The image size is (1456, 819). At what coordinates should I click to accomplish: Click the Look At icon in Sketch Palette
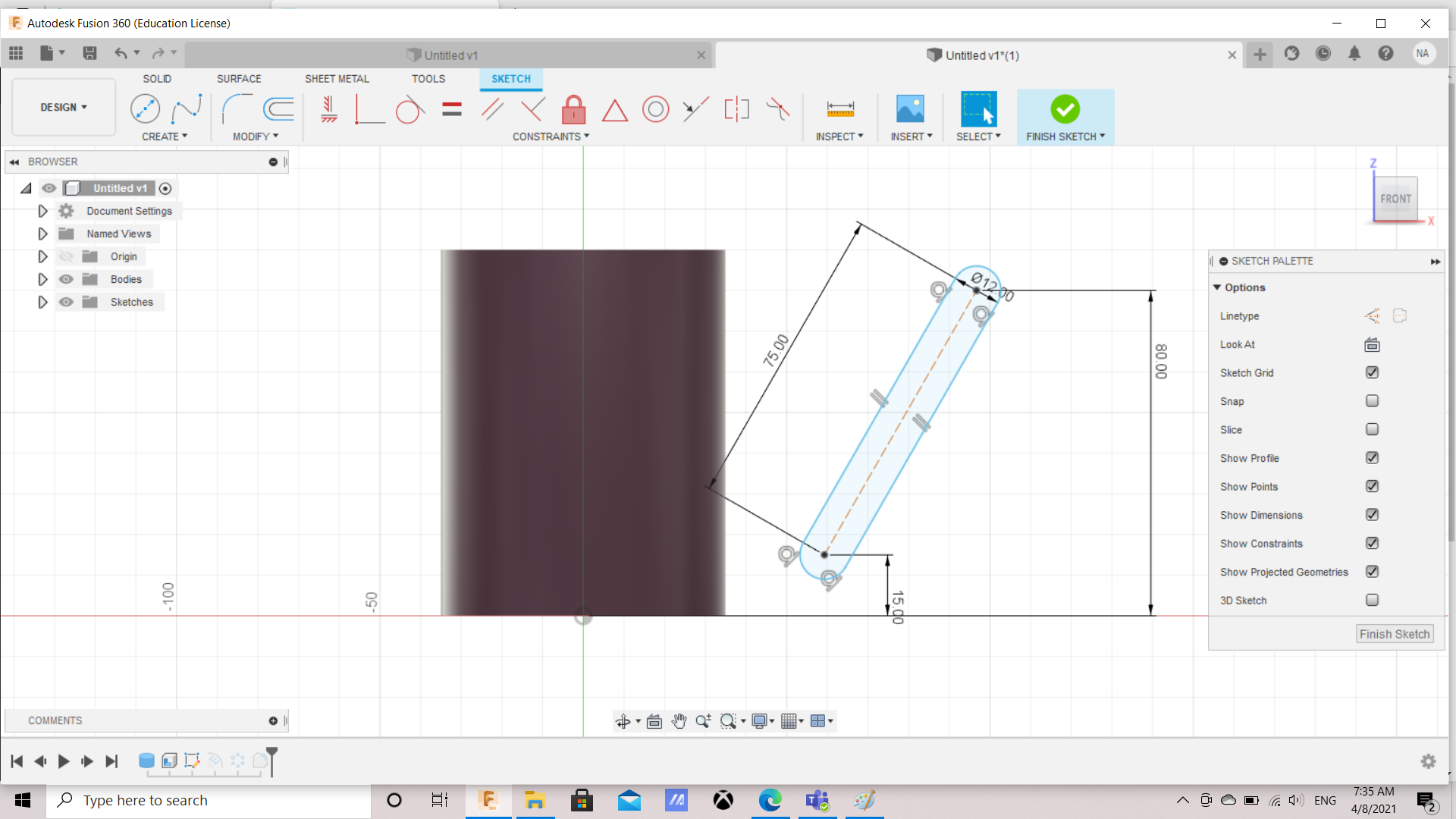[x=1372, y=344]
